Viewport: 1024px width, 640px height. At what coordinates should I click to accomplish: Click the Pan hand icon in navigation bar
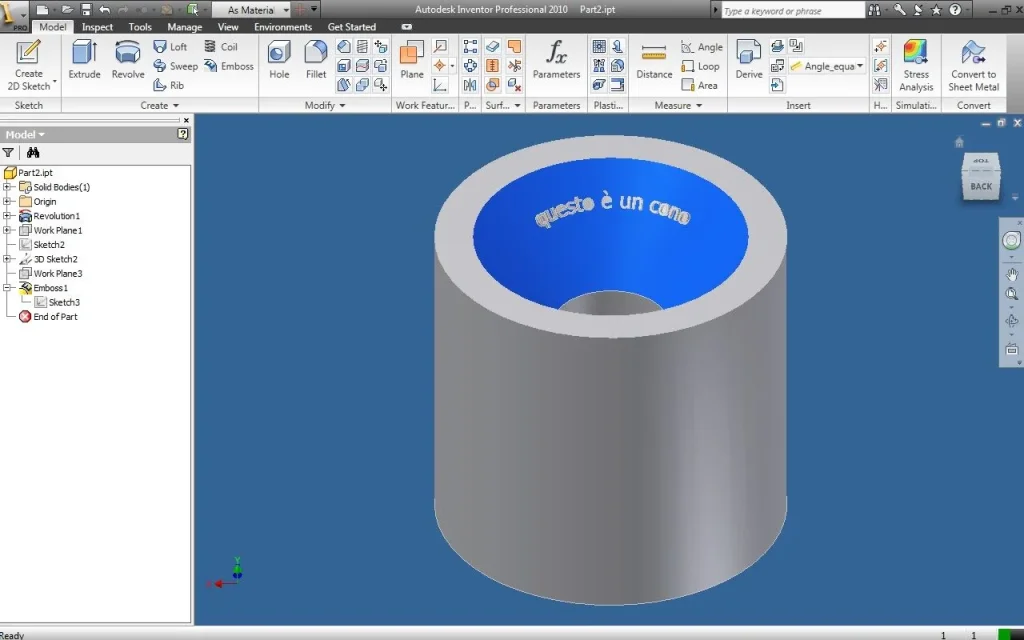1012,274
